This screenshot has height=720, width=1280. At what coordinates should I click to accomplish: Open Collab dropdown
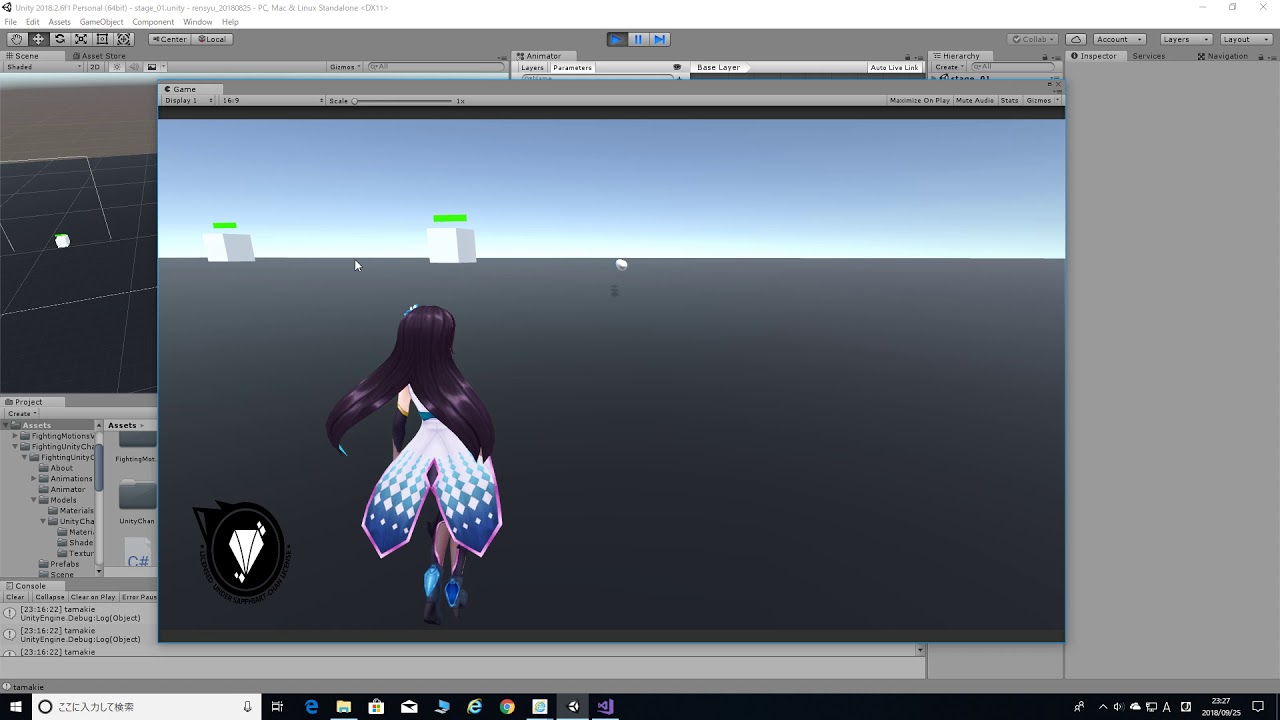tap(1033, 39)
